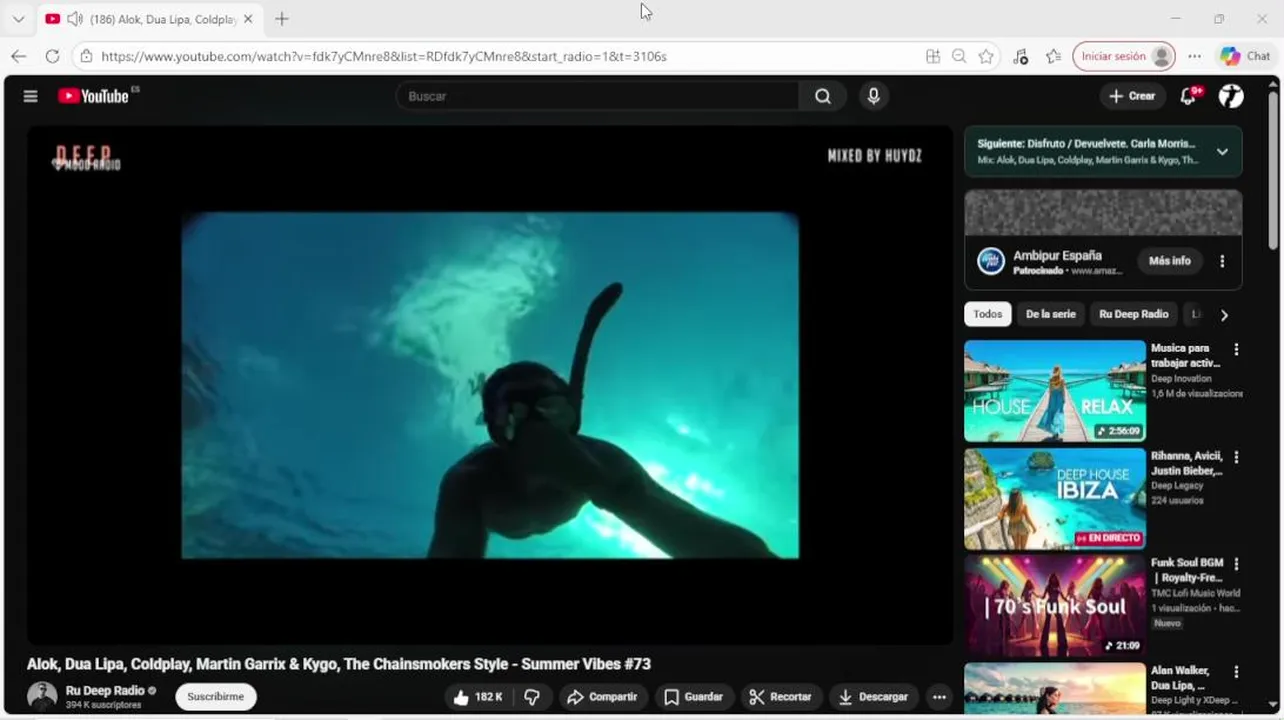1284x720 pixels.
Task: Open browser media control music-note icon
Action: 1020,56
